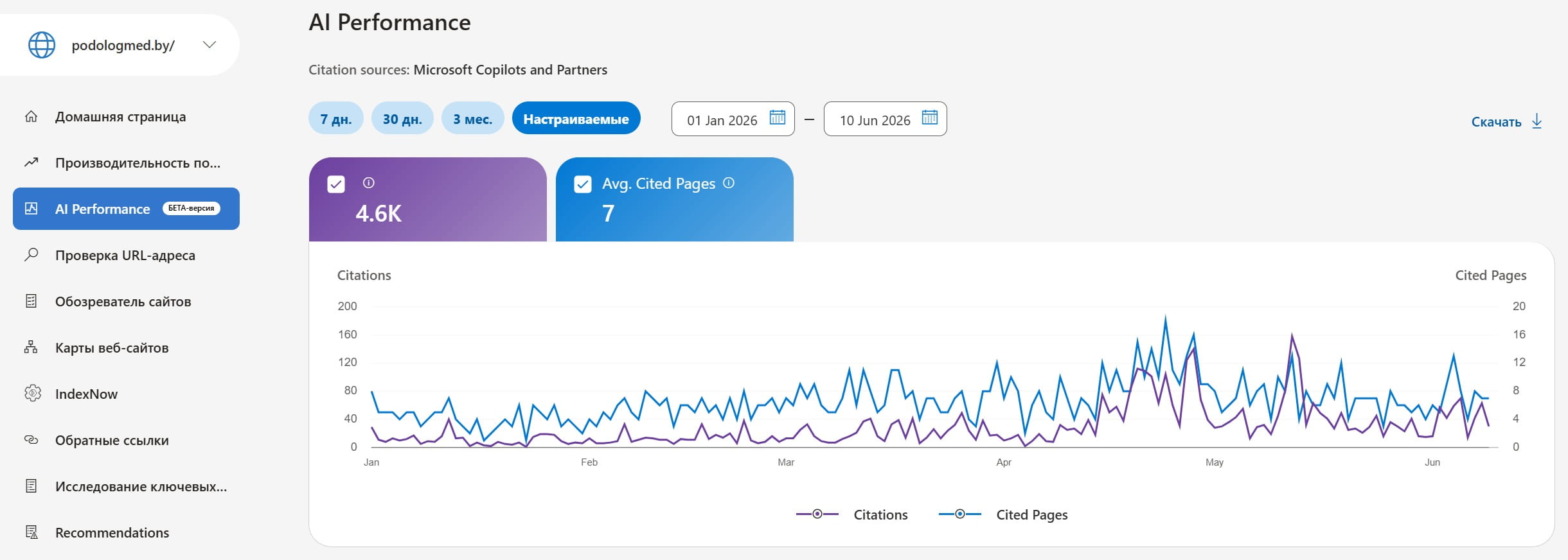
Task: Click the info icon next to Avg. Cited Pages
Action: click(729, 183)
